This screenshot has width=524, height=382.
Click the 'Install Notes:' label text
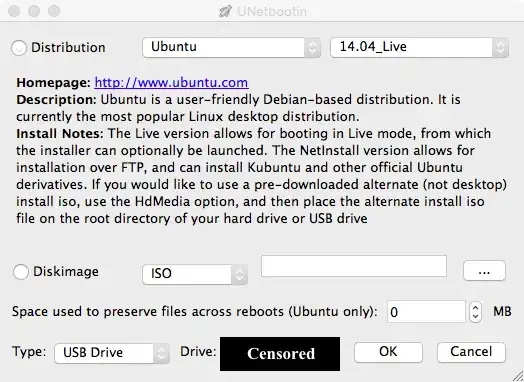60,134
